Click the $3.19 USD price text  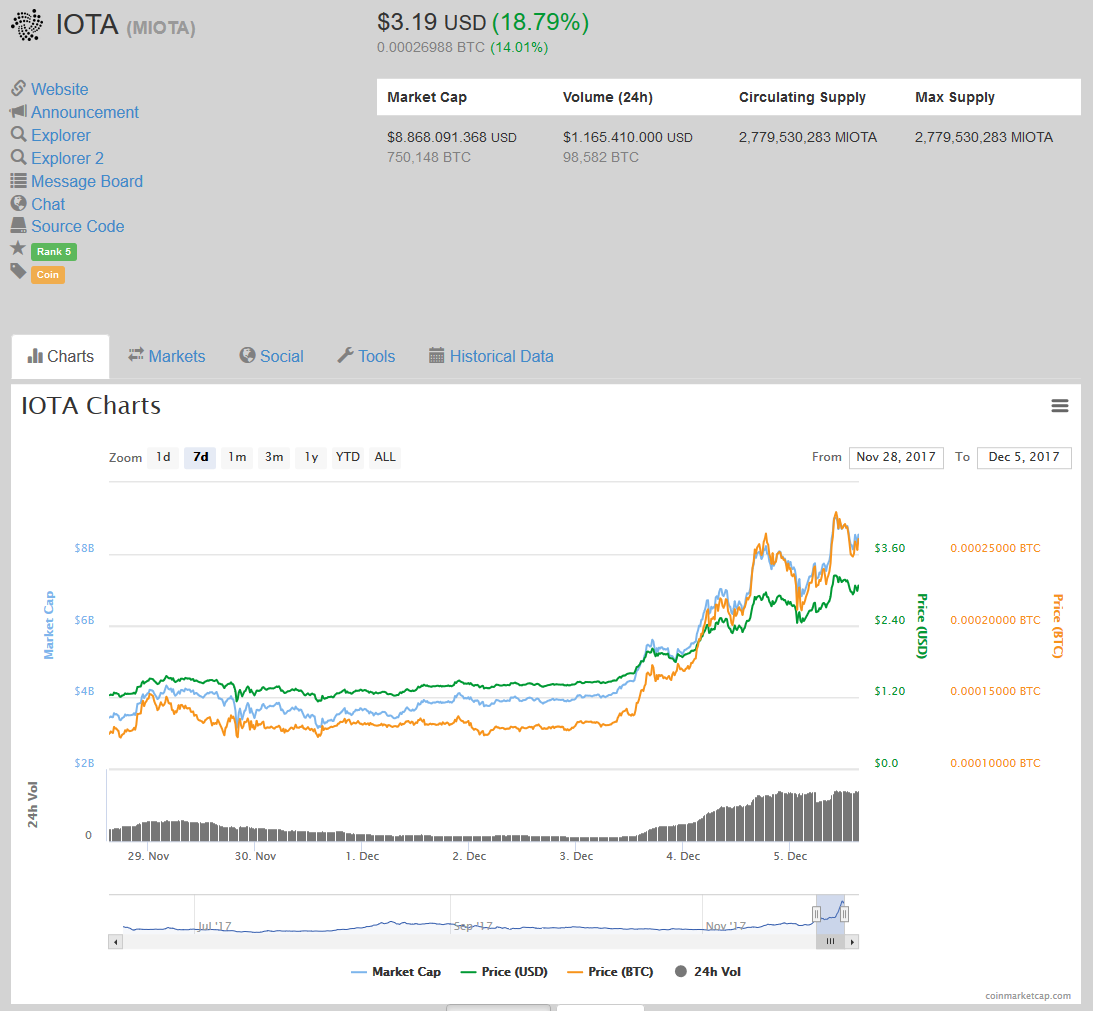coord(431,22)
